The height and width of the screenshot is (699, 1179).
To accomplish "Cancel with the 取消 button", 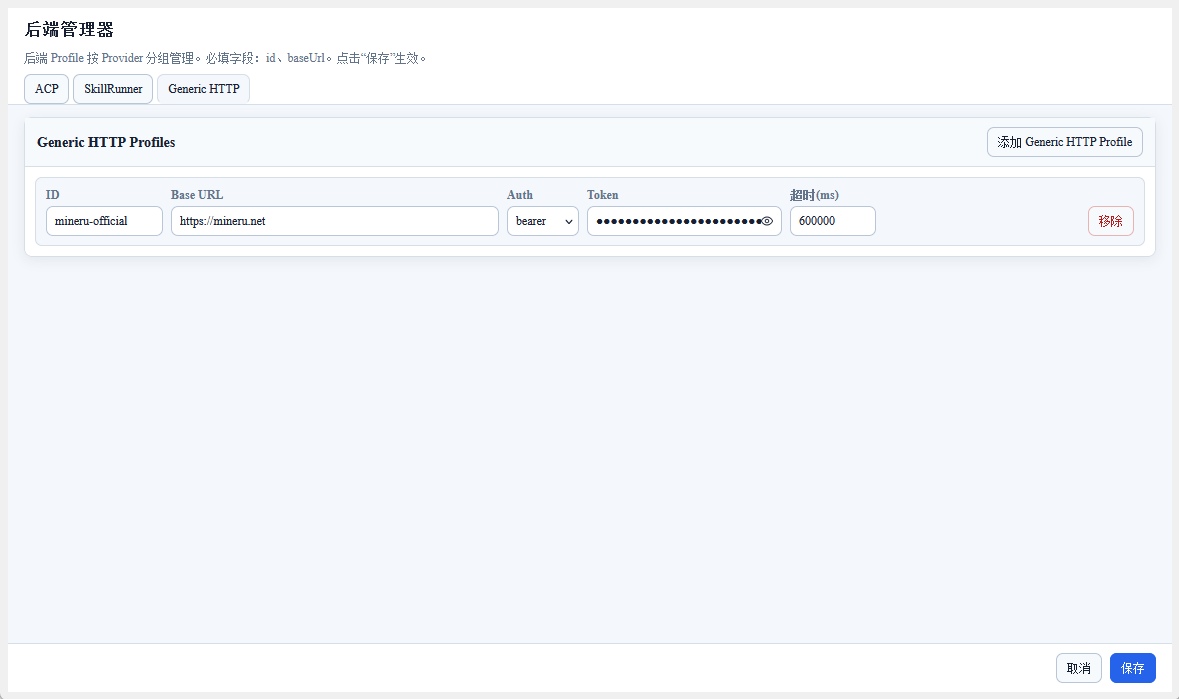I will point(1078,668).
